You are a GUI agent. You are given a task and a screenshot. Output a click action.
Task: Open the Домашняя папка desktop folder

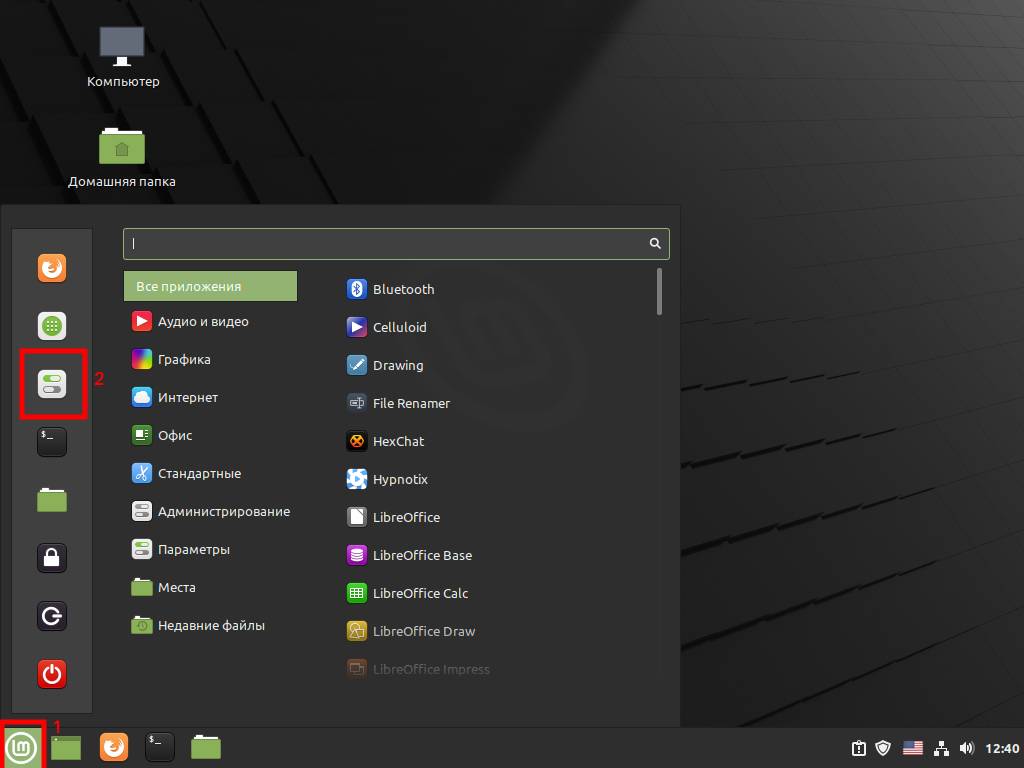click(x=122, y=148)
